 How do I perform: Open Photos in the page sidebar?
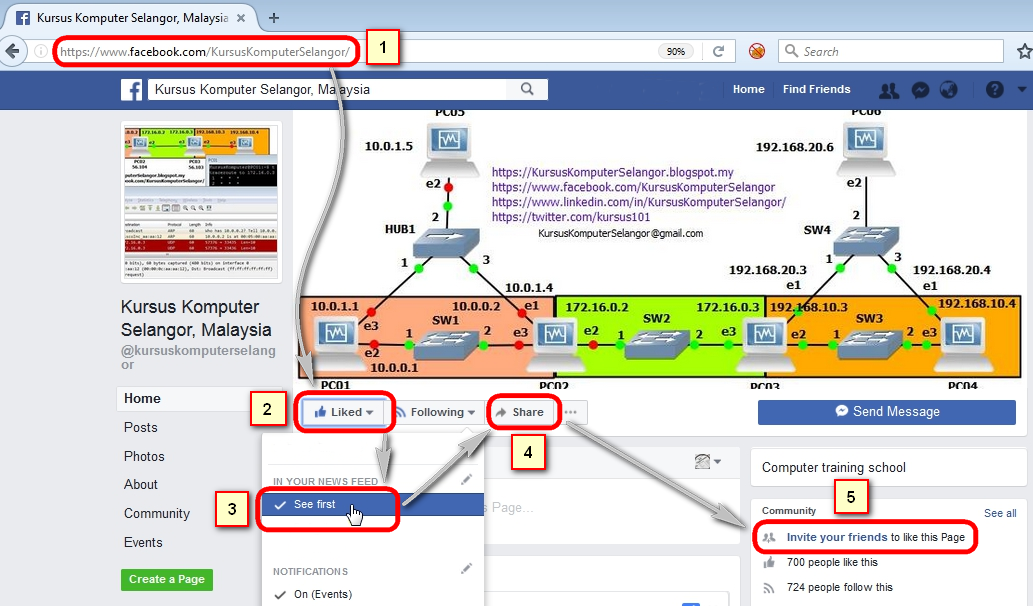144,456
